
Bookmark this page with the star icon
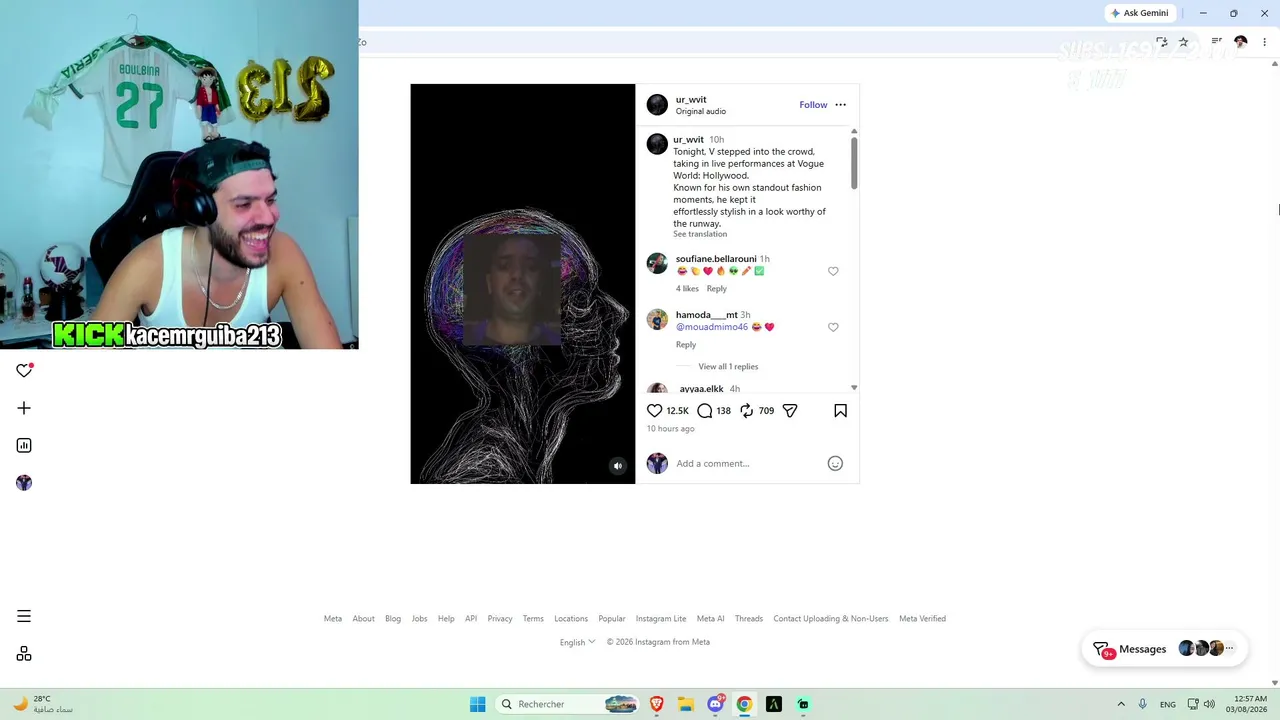point(1184,42)
